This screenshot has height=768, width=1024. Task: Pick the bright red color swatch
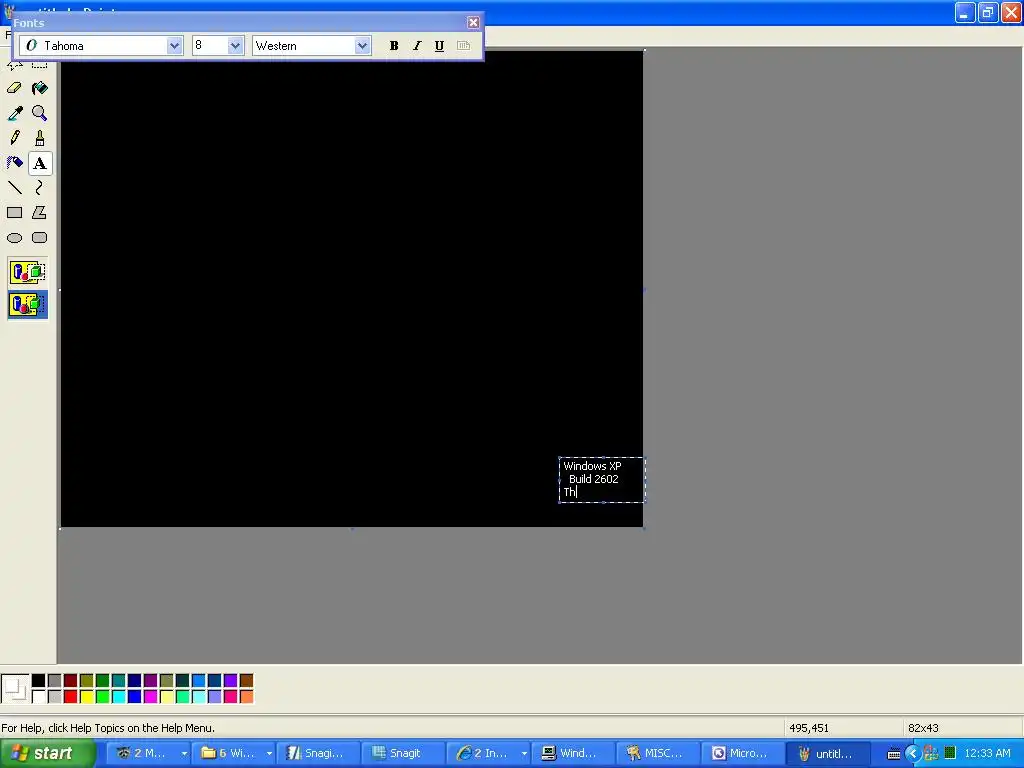click(71, 697)
